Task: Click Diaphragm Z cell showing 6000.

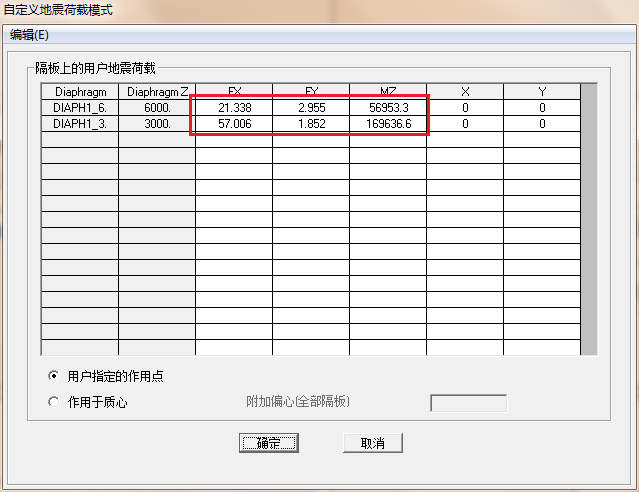Action: click(x=157, y=108)
